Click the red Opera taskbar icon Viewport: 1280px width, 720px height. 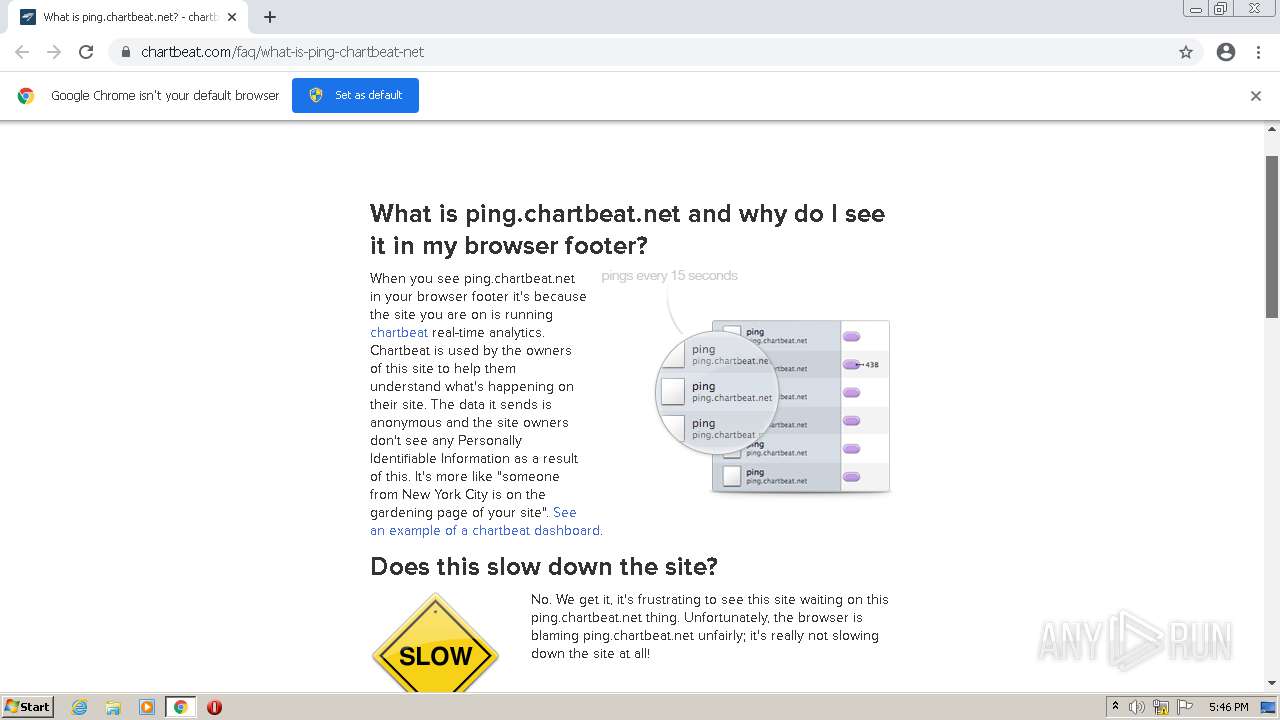(x=214, y=707)
